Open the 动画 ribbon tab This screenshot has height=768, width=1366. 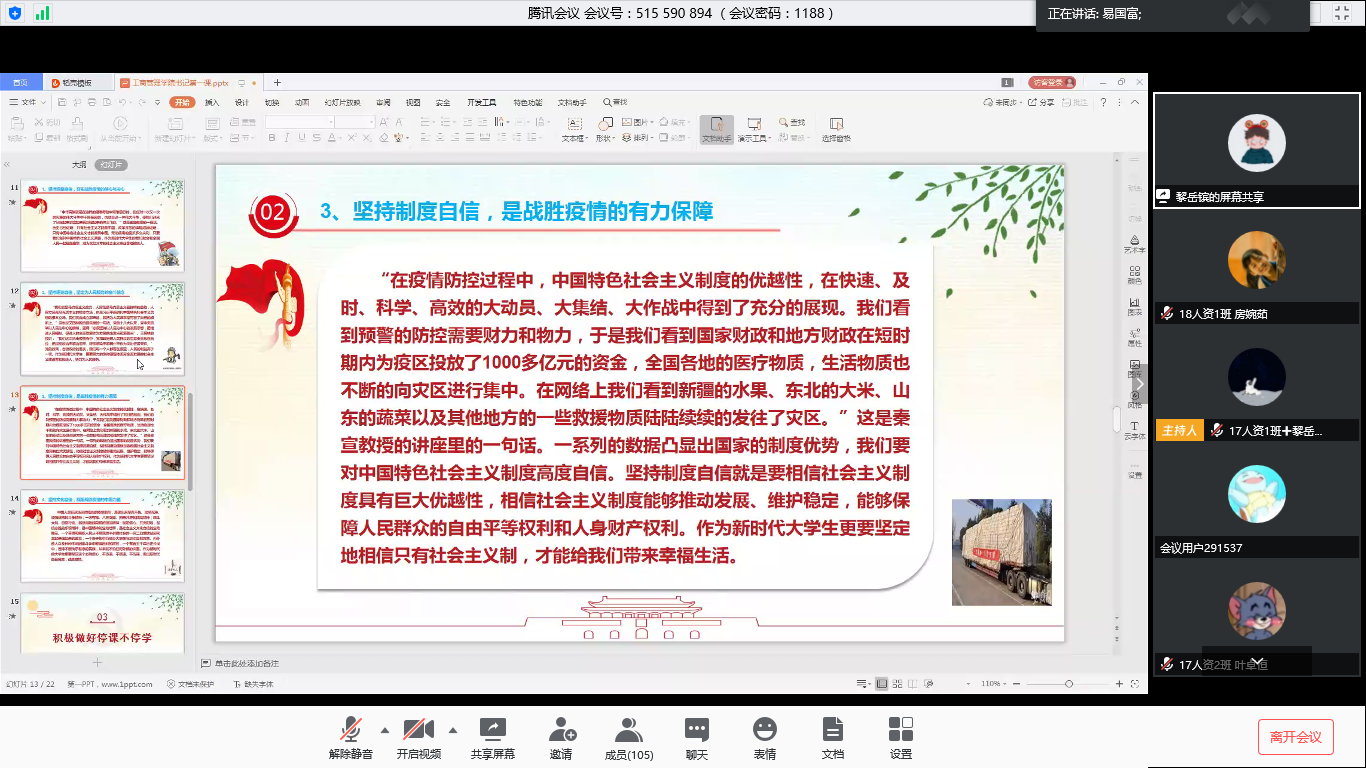301,102
